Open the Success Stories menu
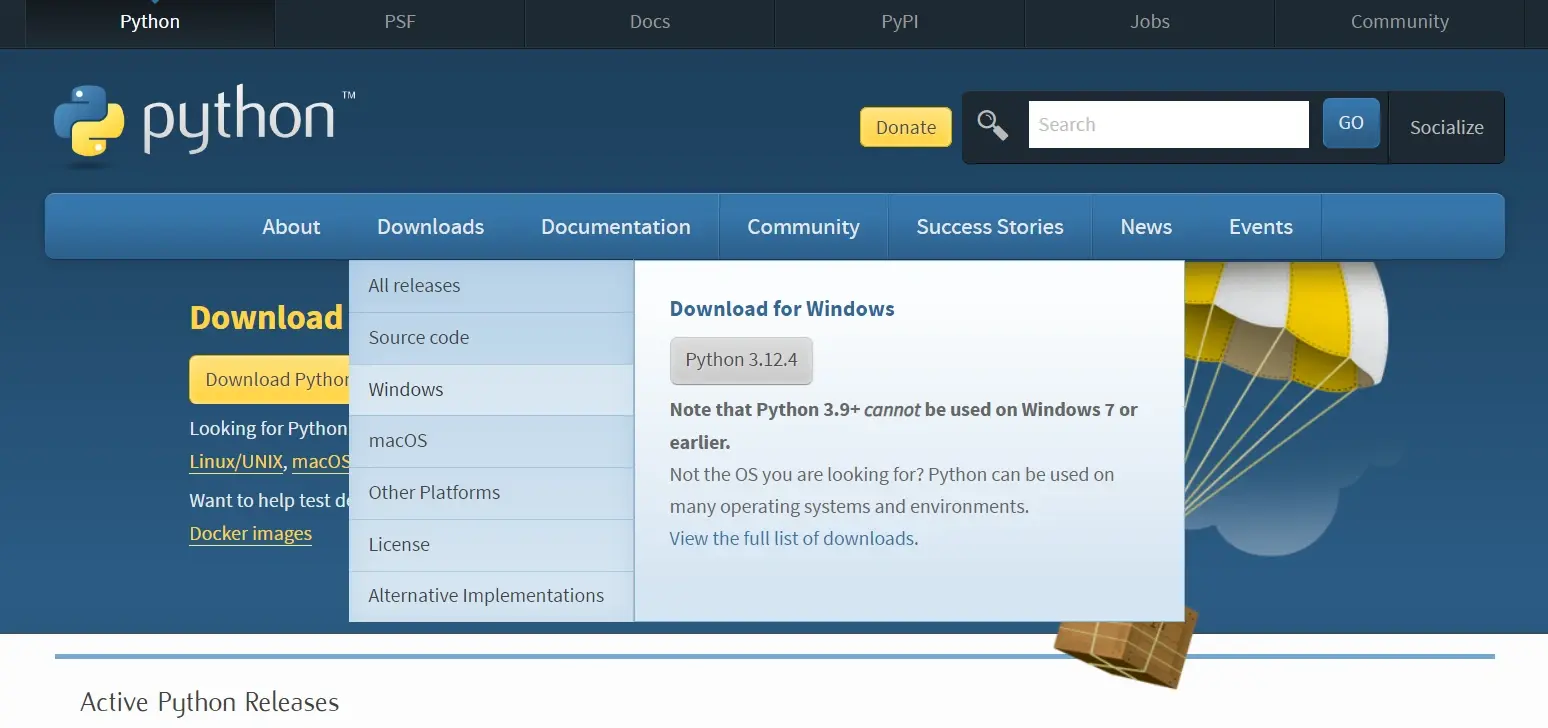 [990, 227]
